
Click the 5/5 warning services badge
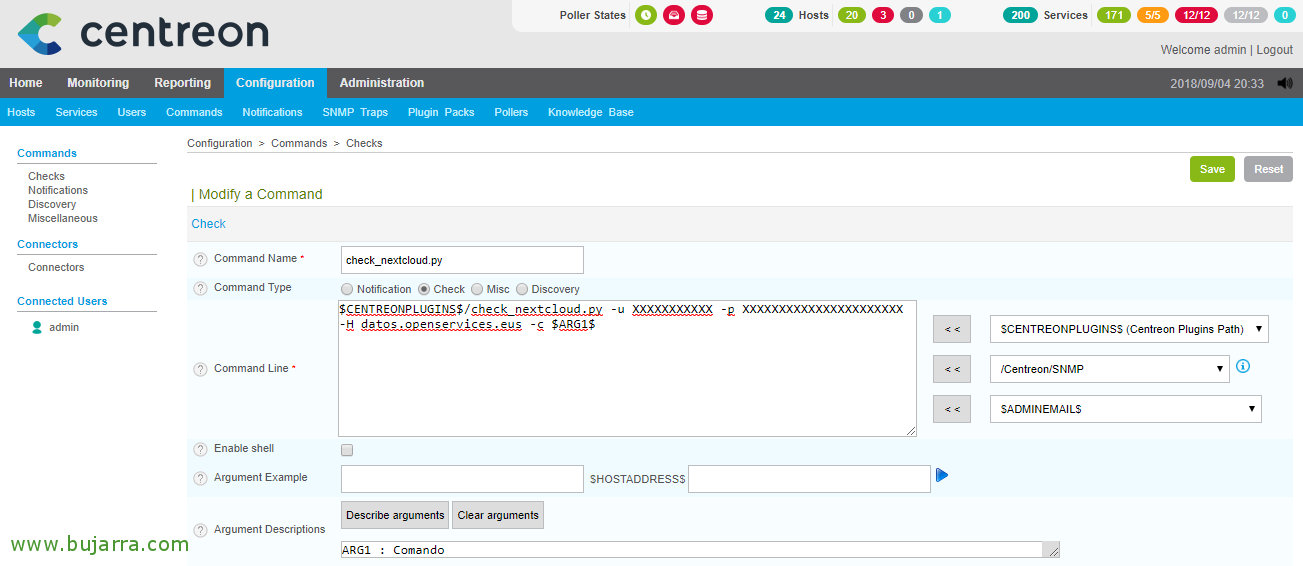point(1153,15)
